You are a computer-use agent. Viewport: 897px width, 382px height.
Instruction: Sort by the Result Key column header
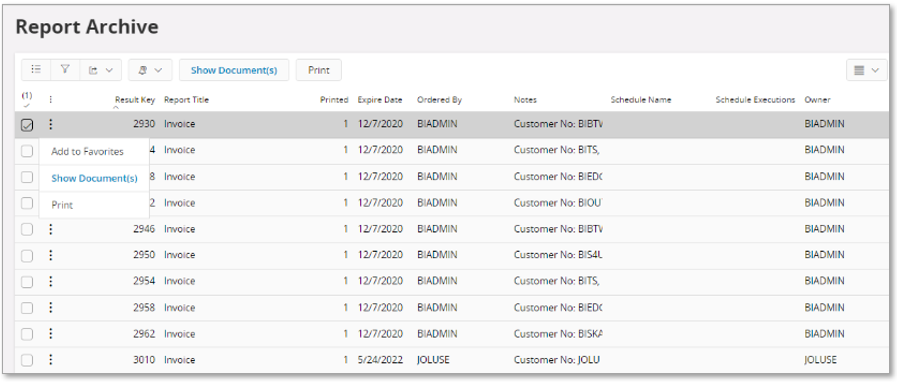pyautogui.click(x=134, y=100)
